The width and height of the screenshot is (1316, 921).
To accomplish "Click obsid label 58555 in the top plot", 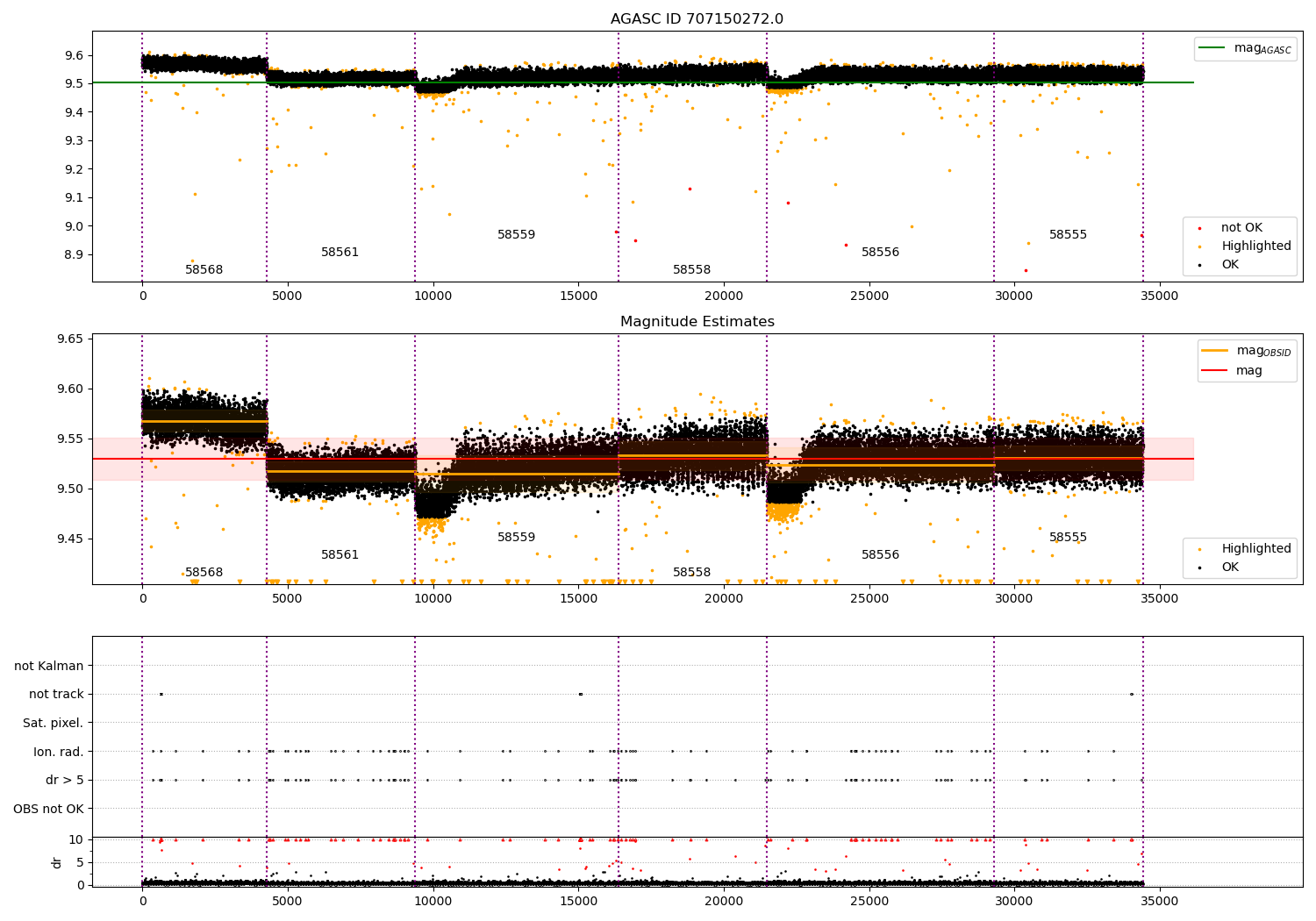I will (1068, 235).
